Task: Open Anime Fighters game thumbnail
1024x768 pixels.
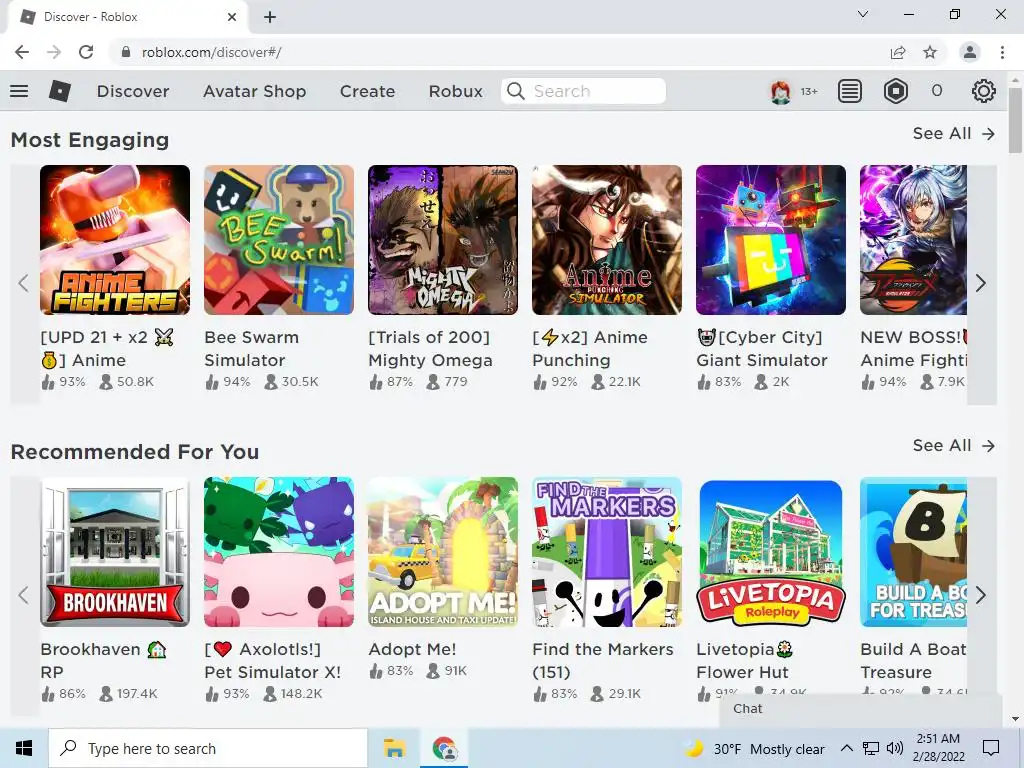Action: [115, 240]
